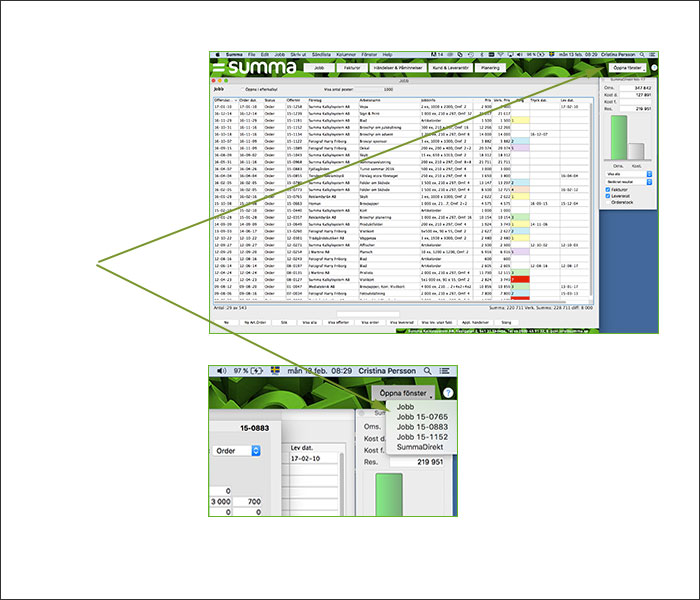The height and width of the screenshot is (600, 700).
Task: Open the Sändlista menu
Action: click(321, 54)
